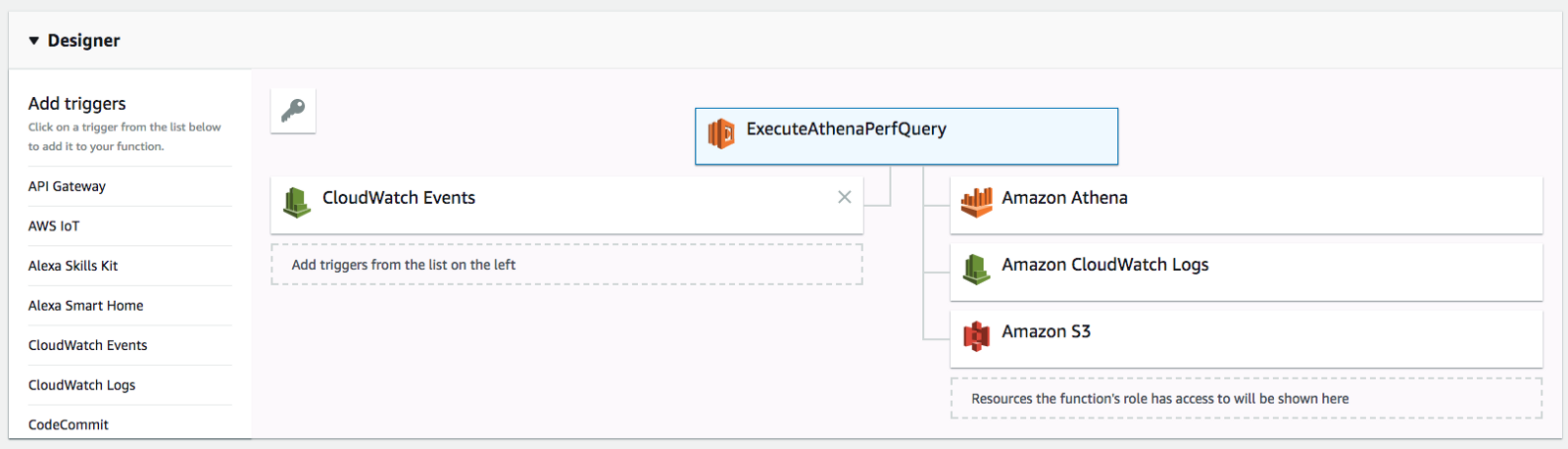Choose Alexa Skills Kit trigger
This screenshot has height=449, width=1568.
coord(73,266)
